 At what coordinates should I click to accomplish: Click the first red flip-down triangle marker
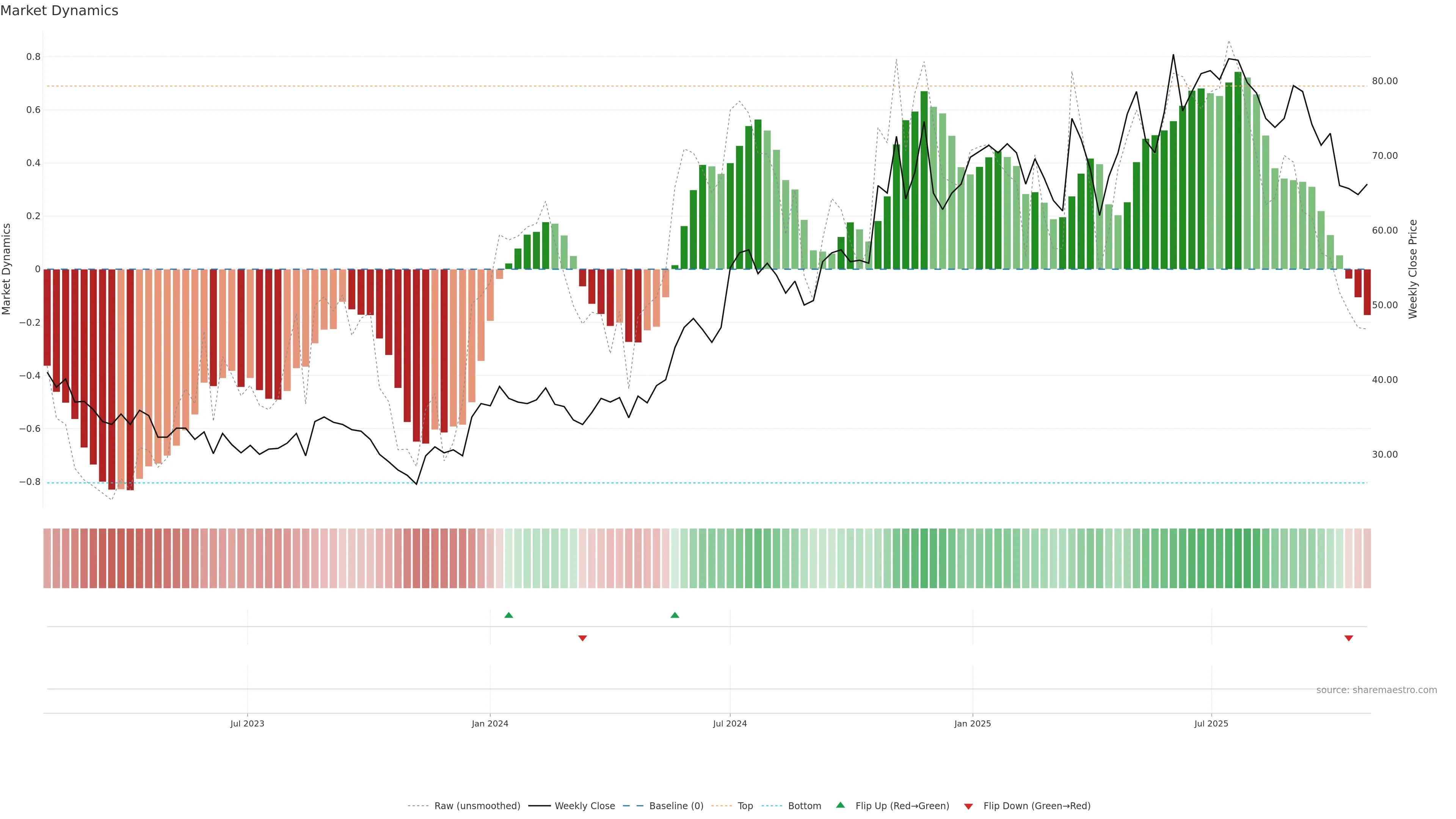[x=583, y=638]
